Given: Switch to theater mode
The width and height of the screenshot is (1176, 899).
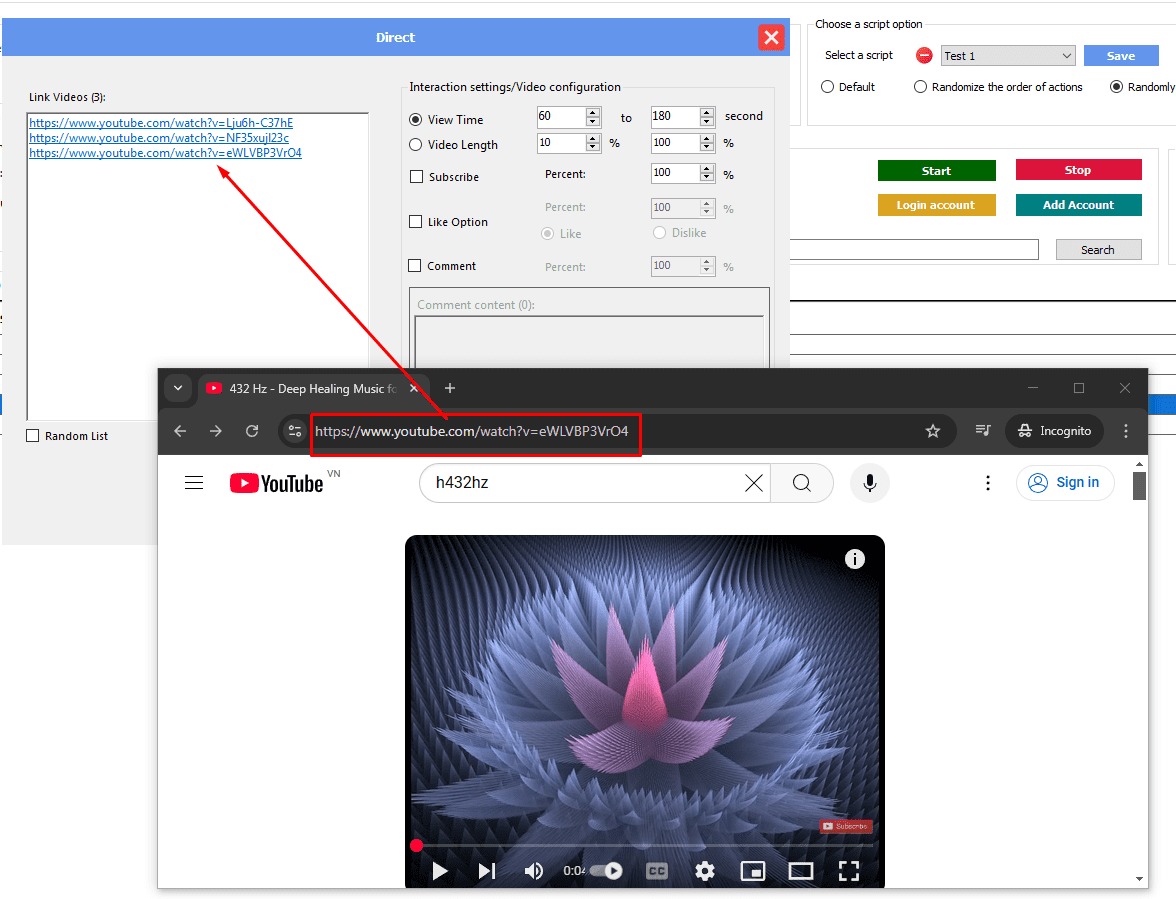Looking at the screenshot, I should (x=801, y=871).
